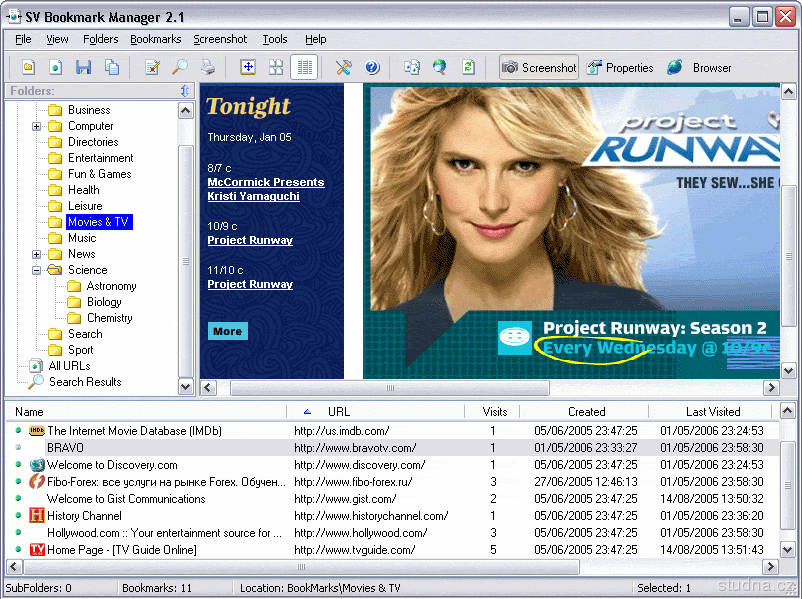Switch to the Browser view button

tap(699, 68)
